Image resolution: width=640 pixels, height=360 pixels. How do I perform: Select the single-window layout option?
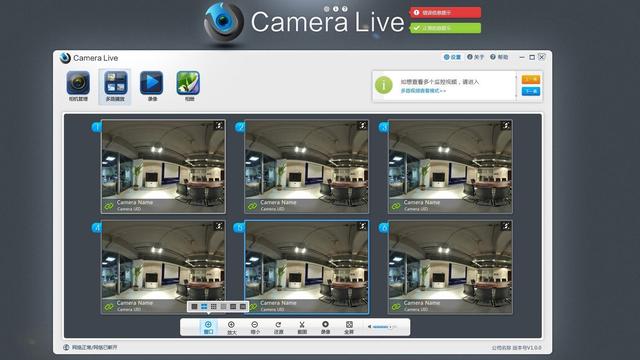coord(194,307)
